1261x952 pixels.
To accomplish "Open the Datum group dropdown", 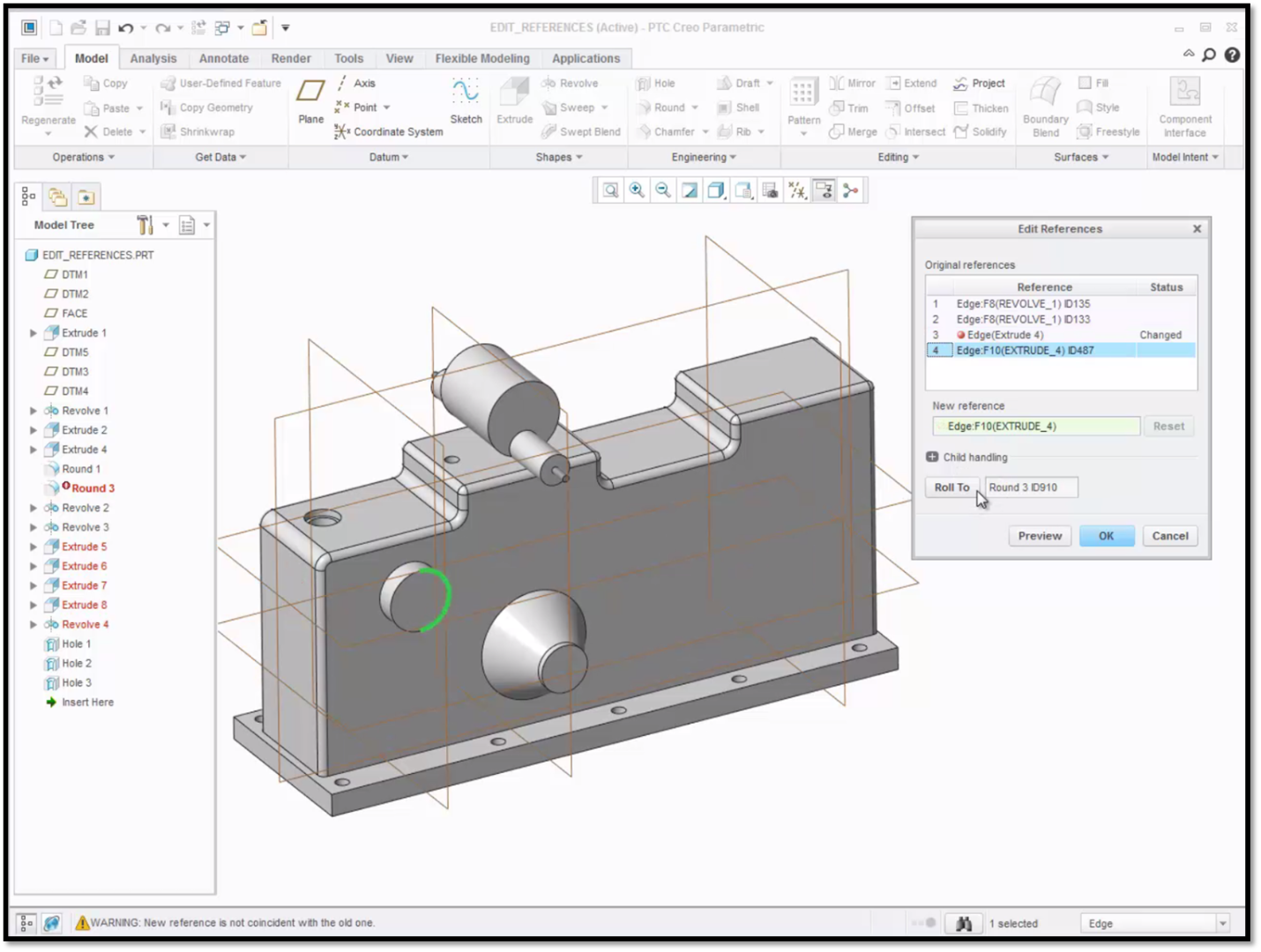I will pyautogui.click(x=389, y=157).
